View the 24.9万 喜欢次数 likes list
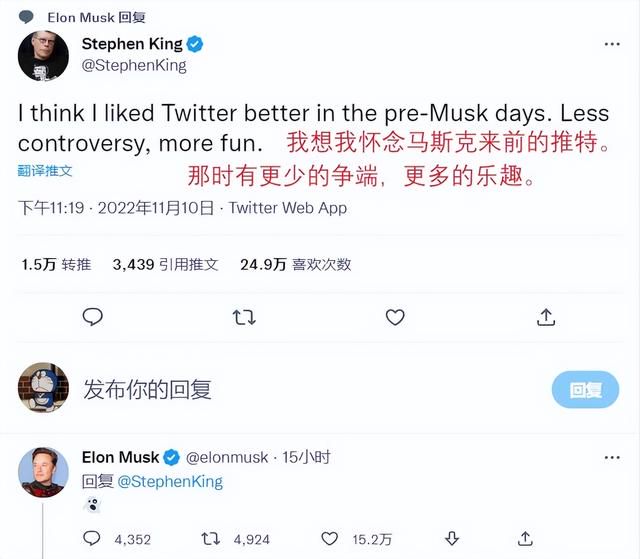Image resolution: width=640 pixels, height=559 pixels. point(296,264)
